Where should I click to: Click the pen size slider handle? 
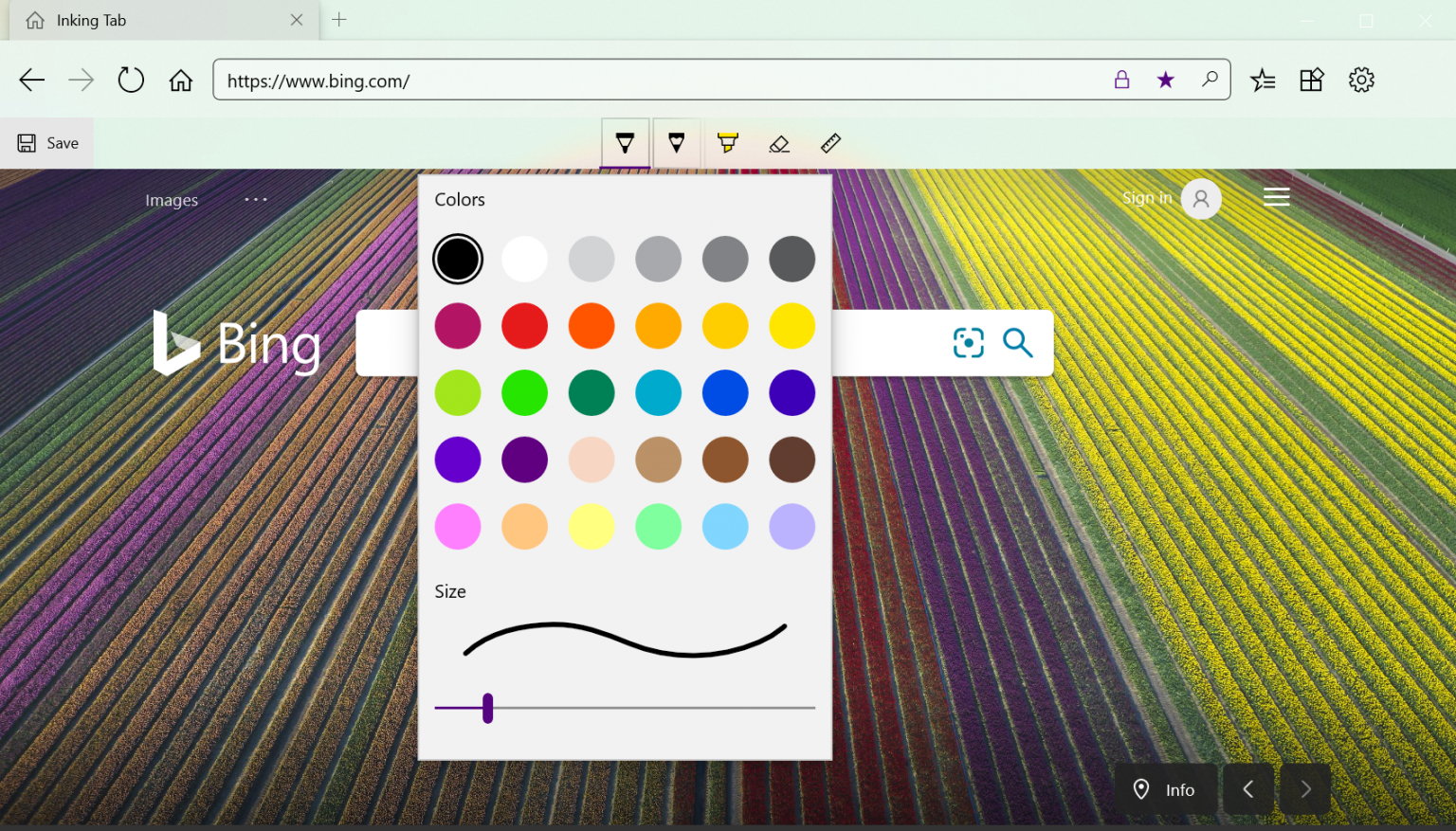point(487,708)
